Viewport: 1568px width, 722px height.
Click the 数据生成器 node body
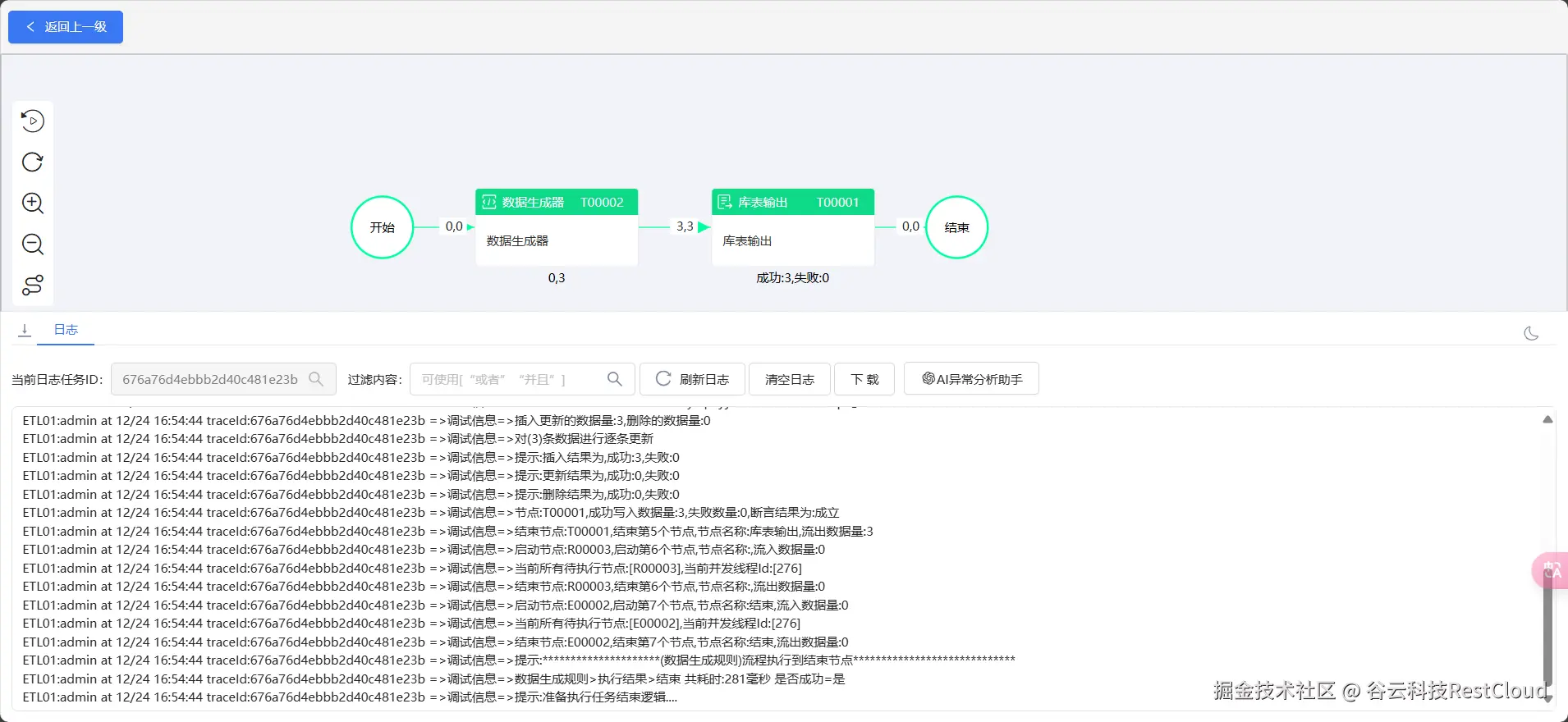(x=557, y=240)
